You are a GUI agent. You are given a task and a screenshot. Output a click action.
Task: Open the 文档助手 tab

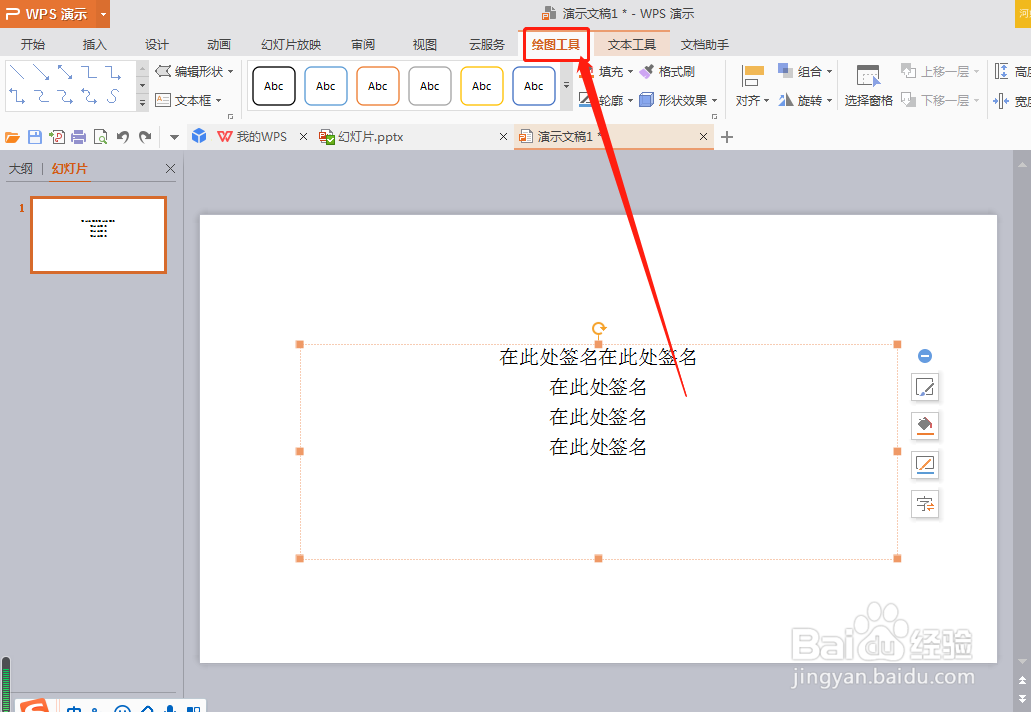(x=704, y=44)
